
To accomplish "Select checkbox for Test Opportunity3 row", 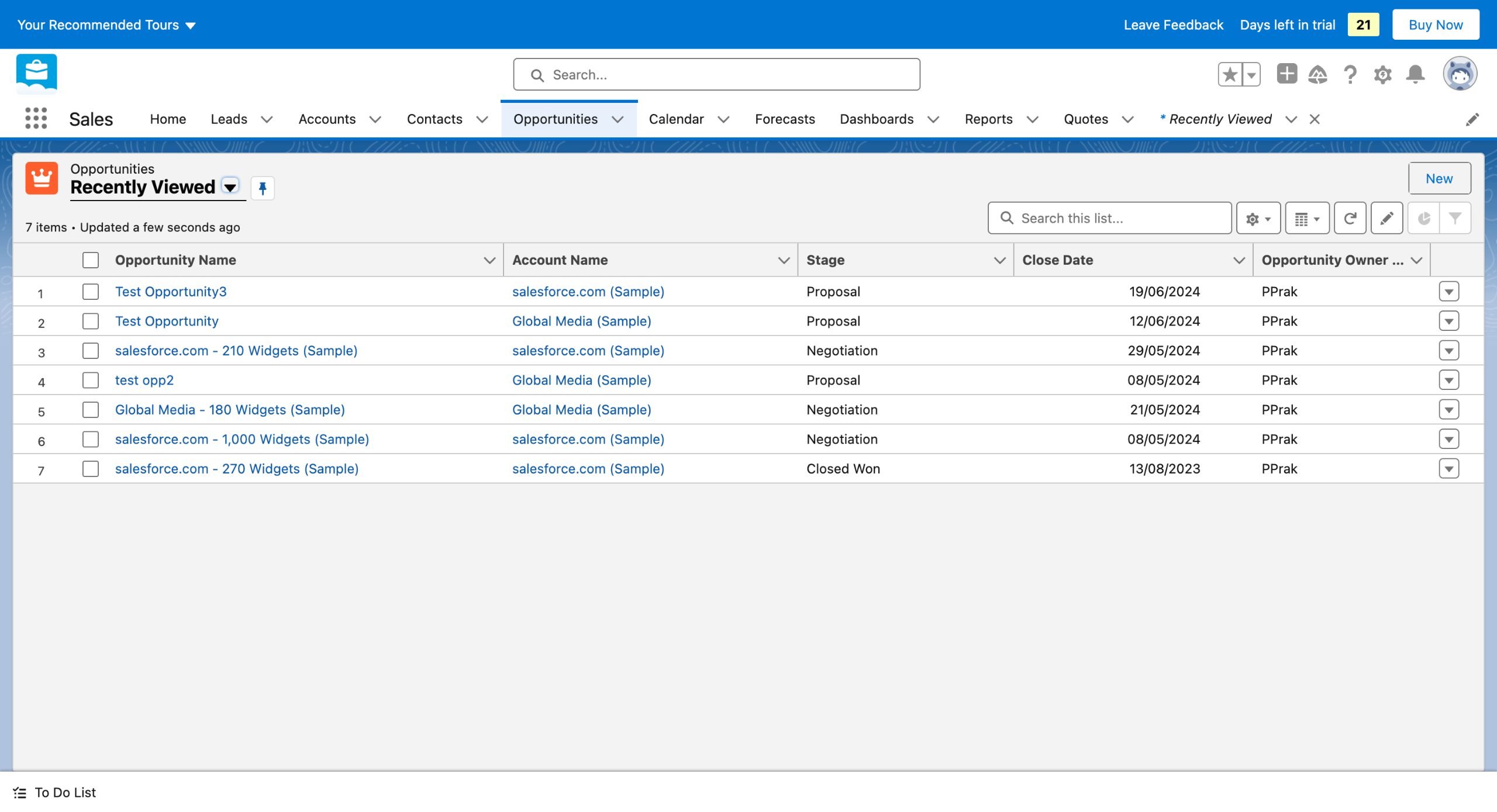I will pos(91,291).
